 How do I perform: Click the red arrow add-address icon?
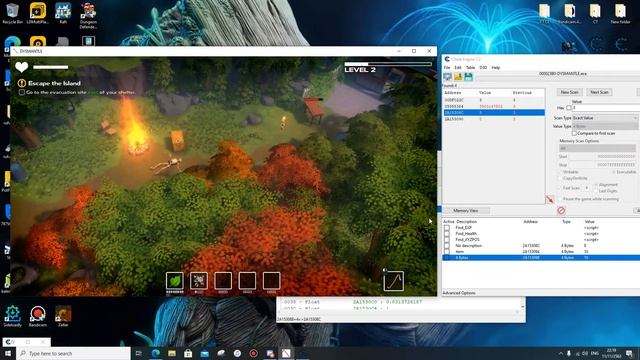click(x=550, y=200)
